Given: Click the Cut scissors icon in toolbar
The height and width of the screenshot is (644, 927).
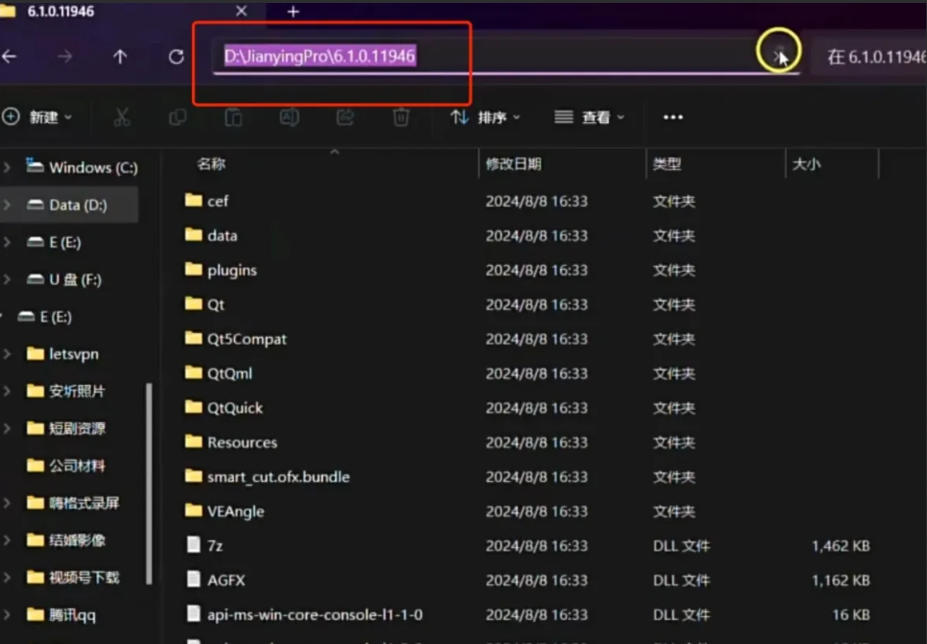Looking at the screenshot, I should (122, 117).
